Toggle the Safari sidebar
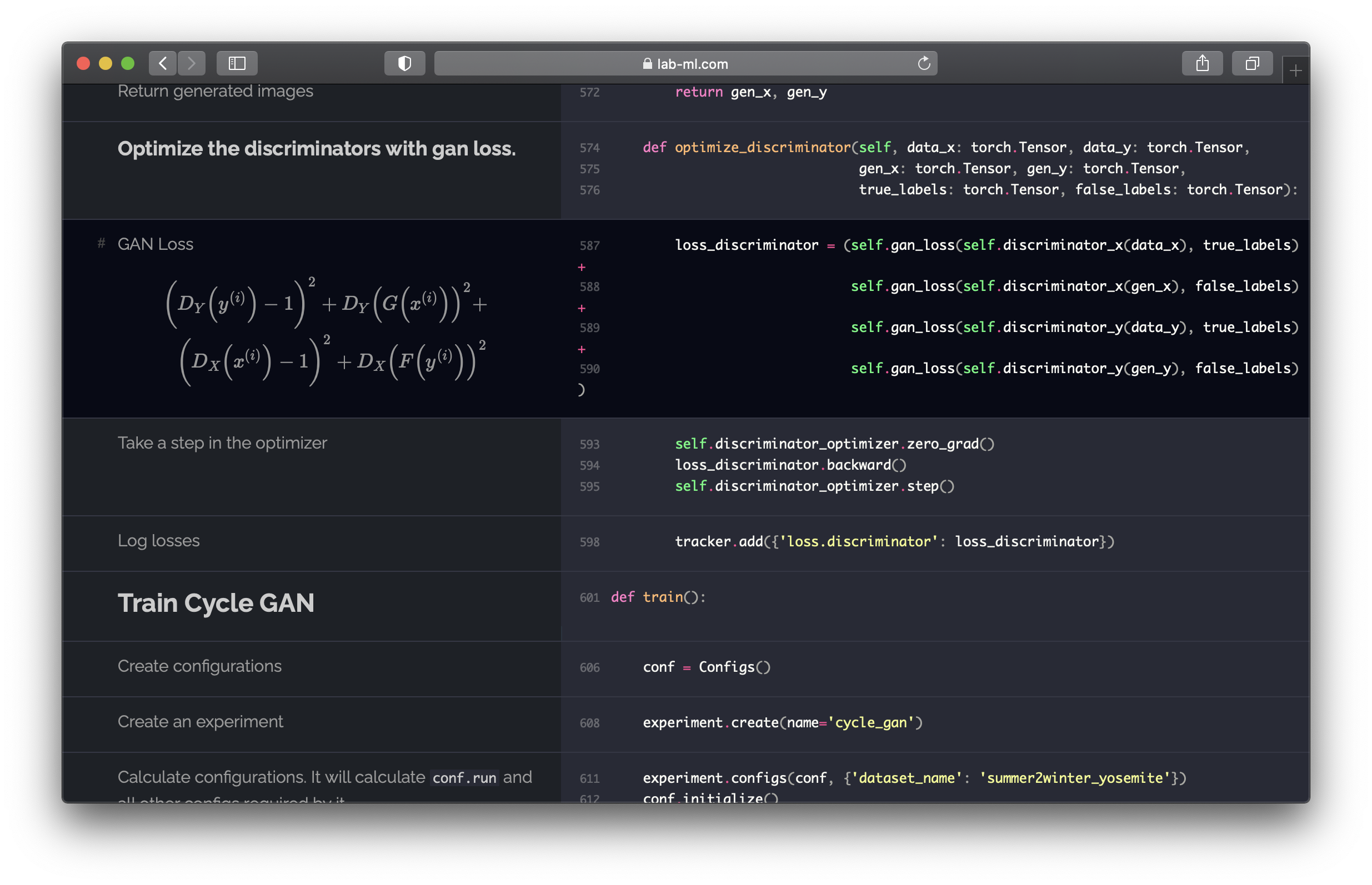 (237, 63)
